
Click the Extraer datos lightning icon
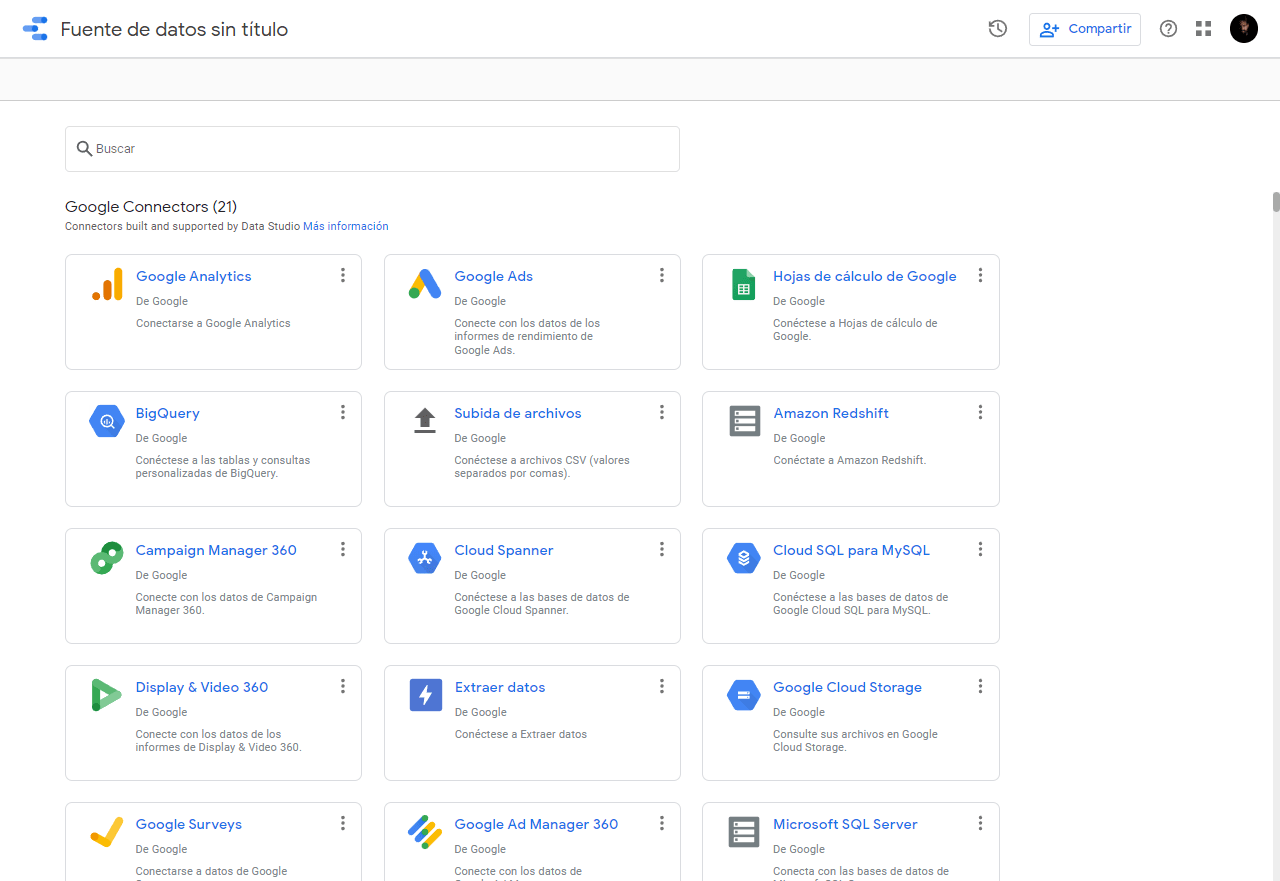pyautogui.click(x=426, y=695)
